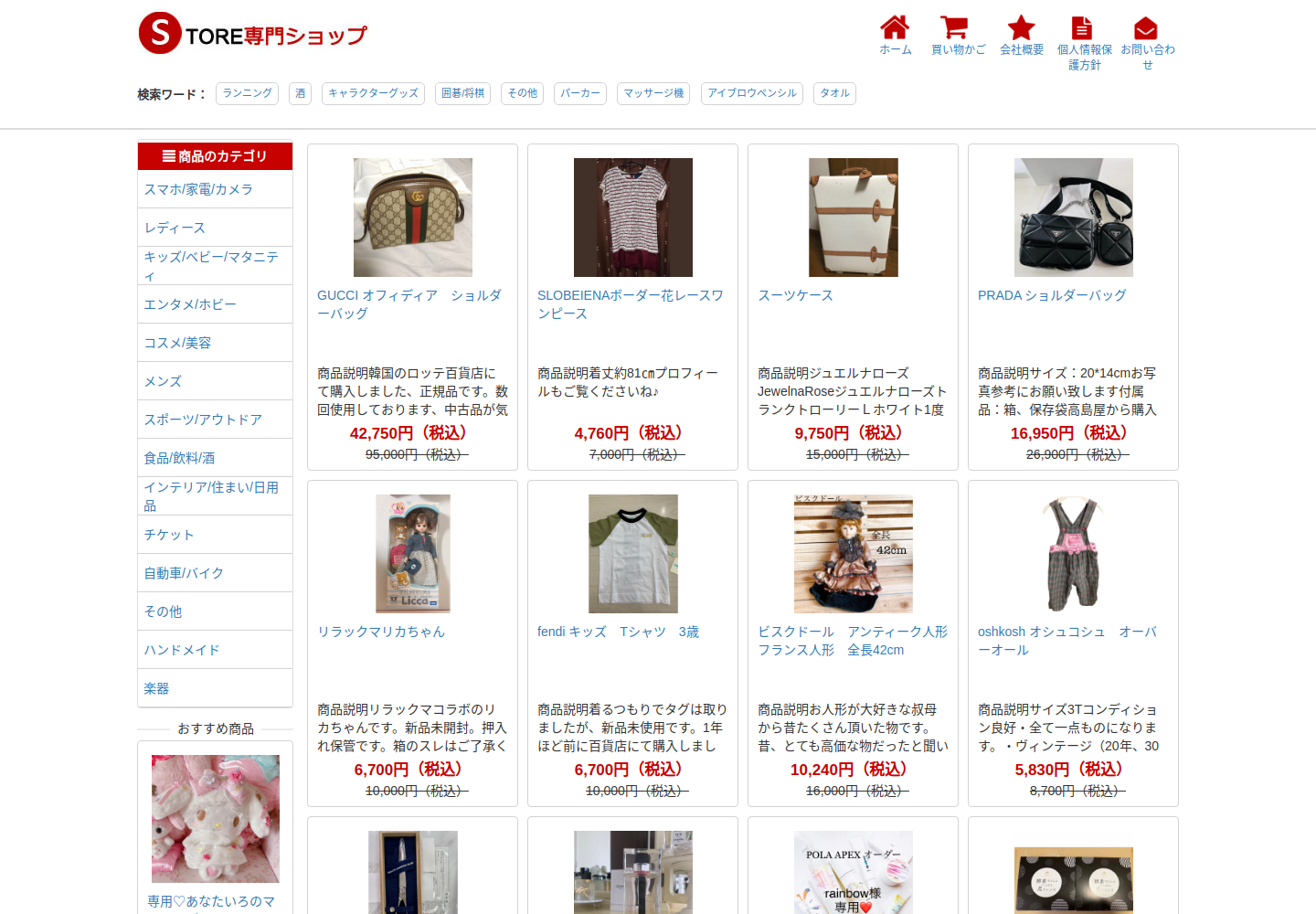Click the fendi kids T-shirt thumbnail

point(633,554)
